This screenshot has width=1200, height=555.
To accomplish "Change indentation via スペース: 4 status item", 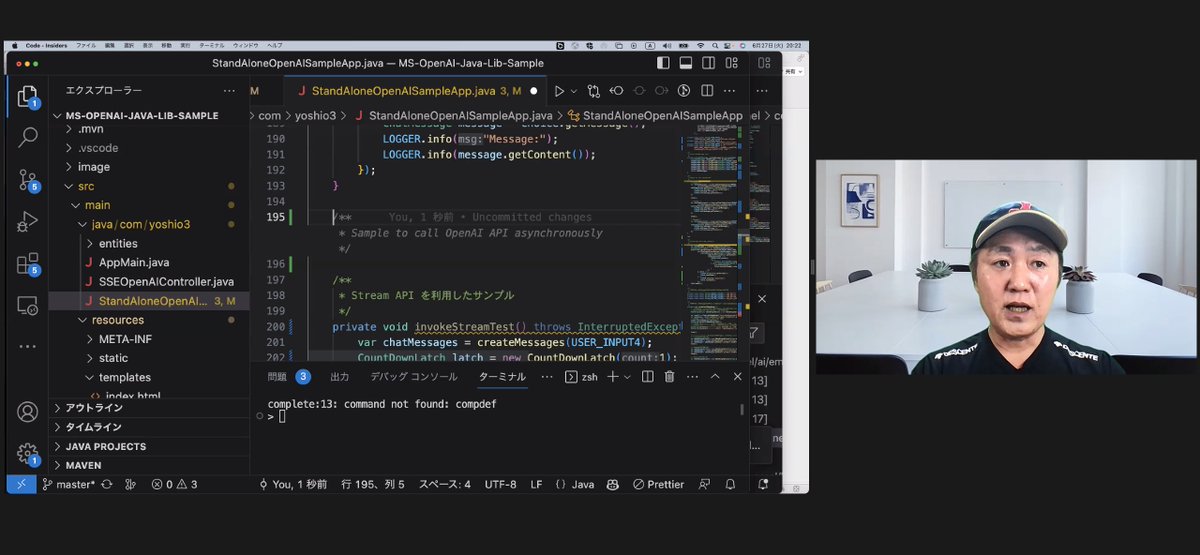I will [x=444, y=484].
